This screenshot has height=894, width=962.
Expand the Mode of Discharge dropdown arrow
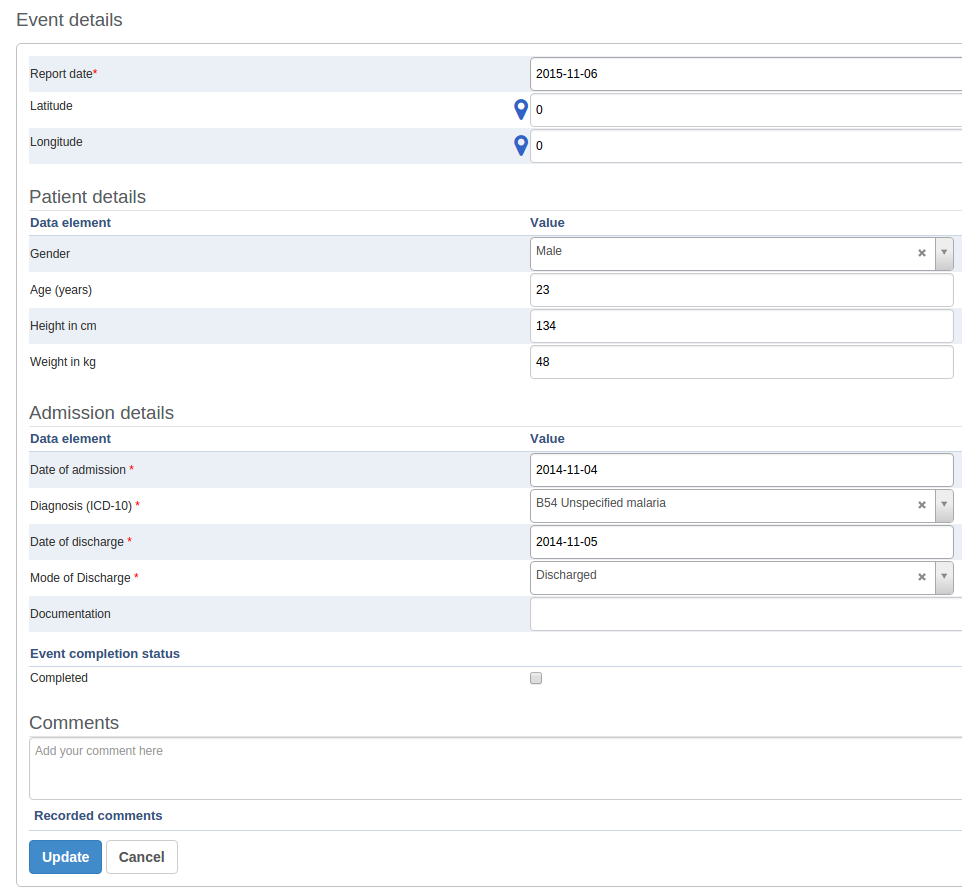[x=943, y=578]
